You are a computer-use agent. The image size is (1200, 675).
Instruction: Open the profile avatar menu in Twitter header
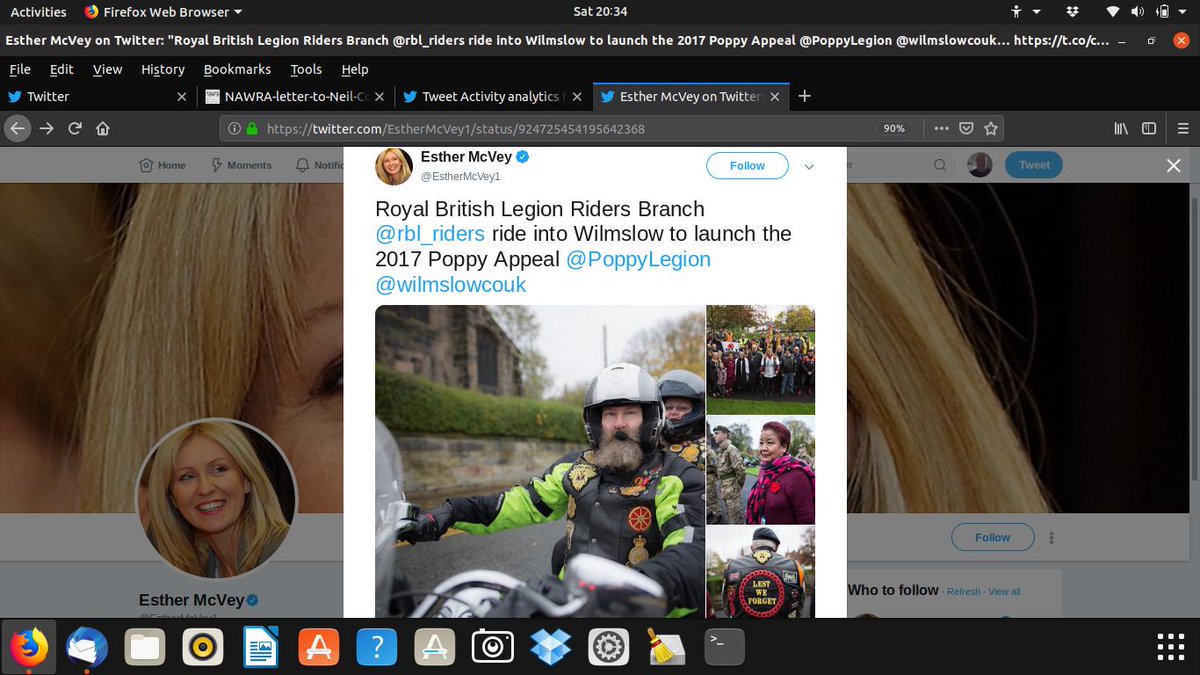(980, 165)
